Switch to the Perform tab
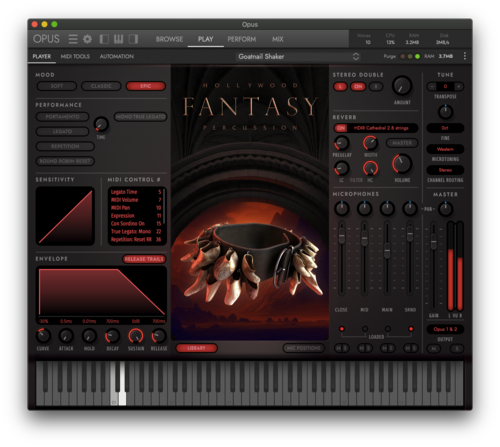500x447 pixels. (242, 39)
